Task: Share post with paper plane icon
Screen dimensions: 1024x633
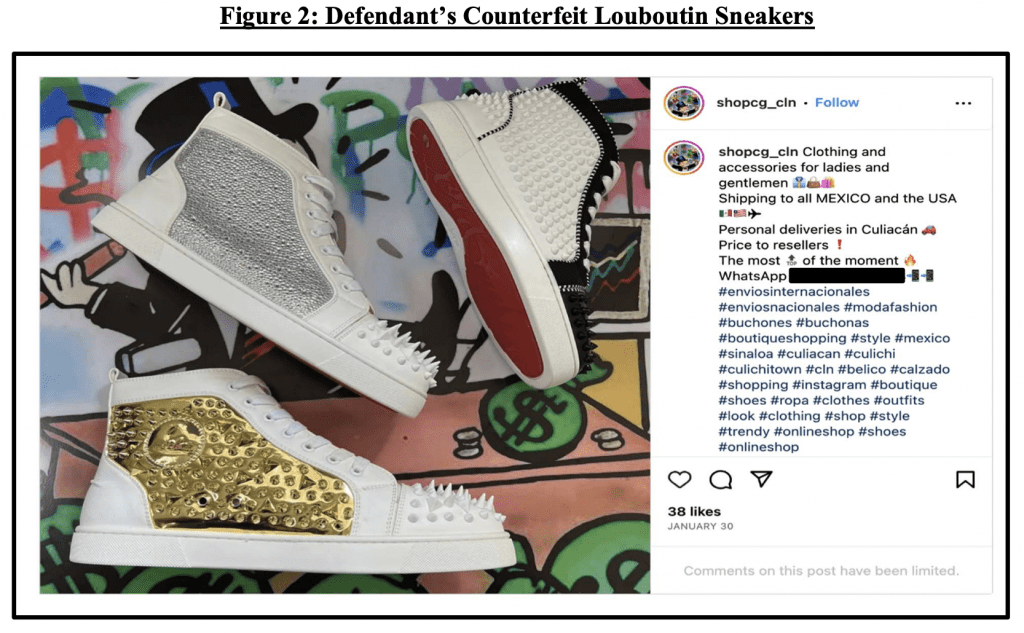Action: (x=761, y=479)
